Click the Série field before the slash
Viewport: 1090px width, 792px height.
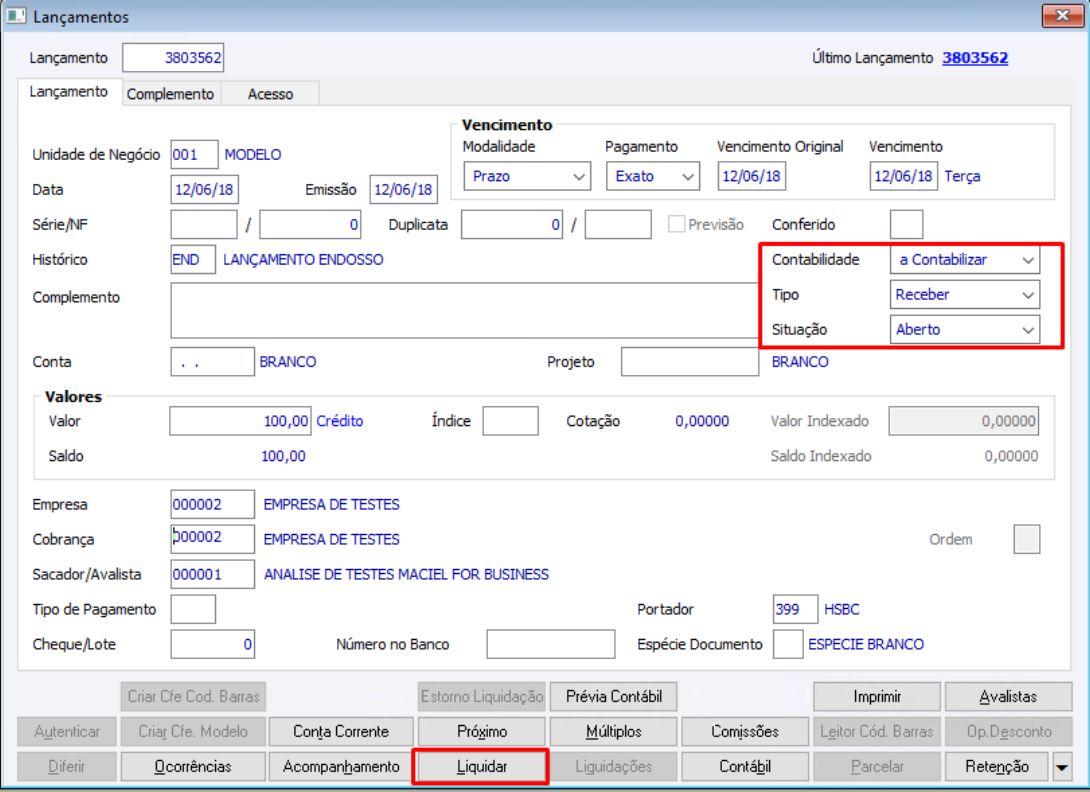coord(204,225)
